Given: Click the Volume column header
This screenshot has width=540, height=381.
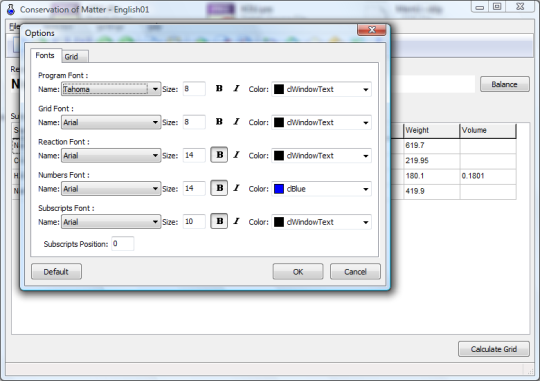Looking at the screenshot, I should click(488, 131).
